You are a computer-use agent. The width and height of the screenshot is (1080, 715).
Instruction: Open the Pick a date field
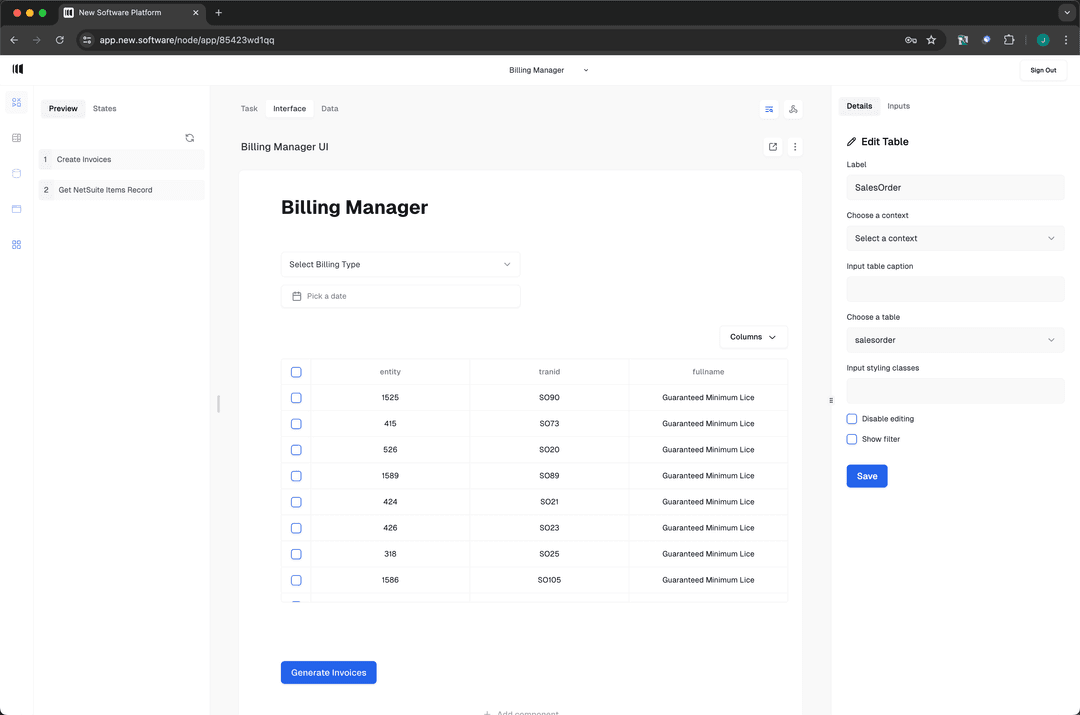point(400,296)
